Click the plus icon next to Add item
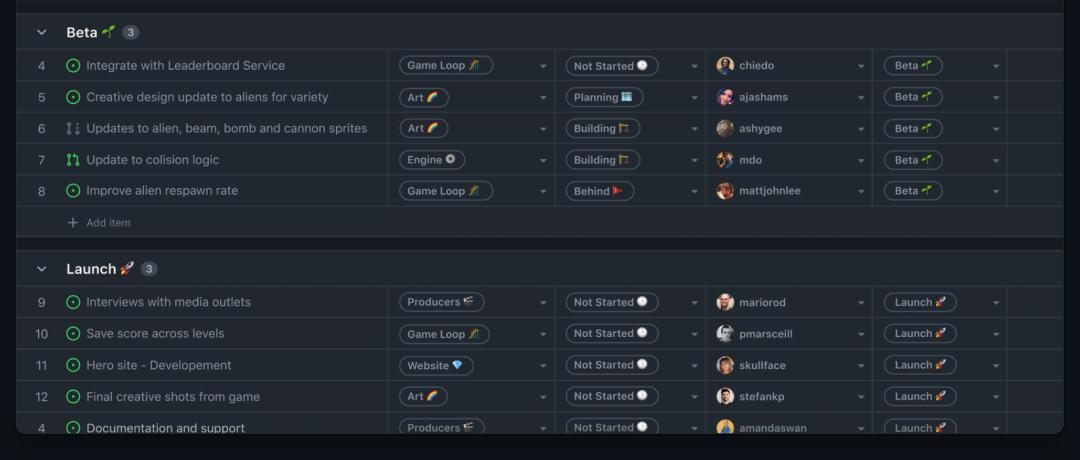Viewport: 1080px width, 460px height. (x=72, y=223)
